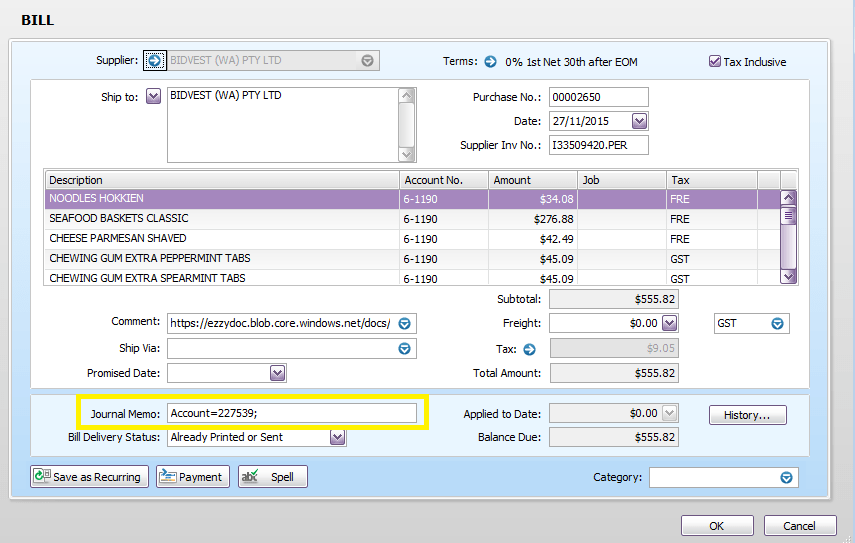This screenshot has width=855, height=543.
Task: Open the Comment dropdown arrow icon
Action: point(405,324)
